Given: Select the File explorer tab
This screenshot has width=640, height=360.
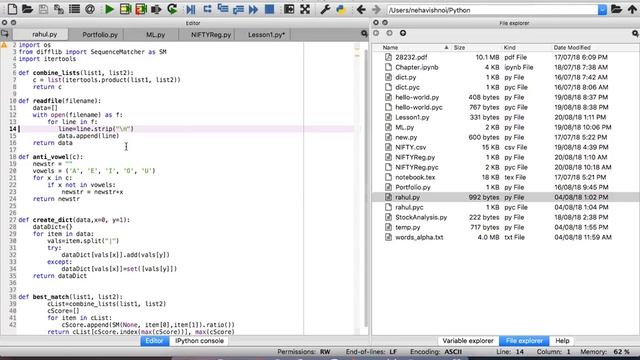Looking at the screenshot, I should click(x=524, y=341).
